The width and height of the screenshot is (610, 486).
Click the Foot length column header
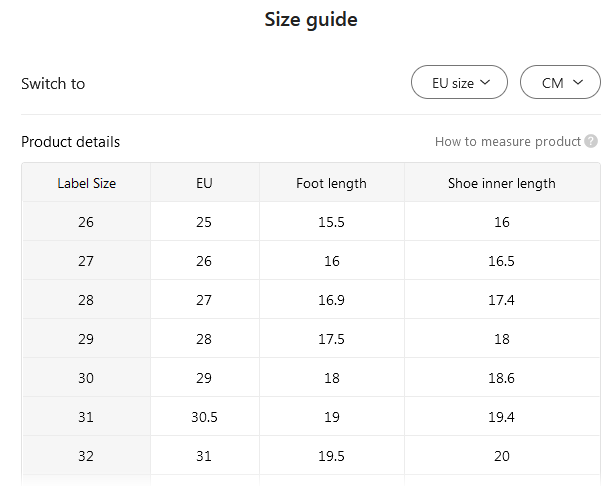(x=331, y=183)
